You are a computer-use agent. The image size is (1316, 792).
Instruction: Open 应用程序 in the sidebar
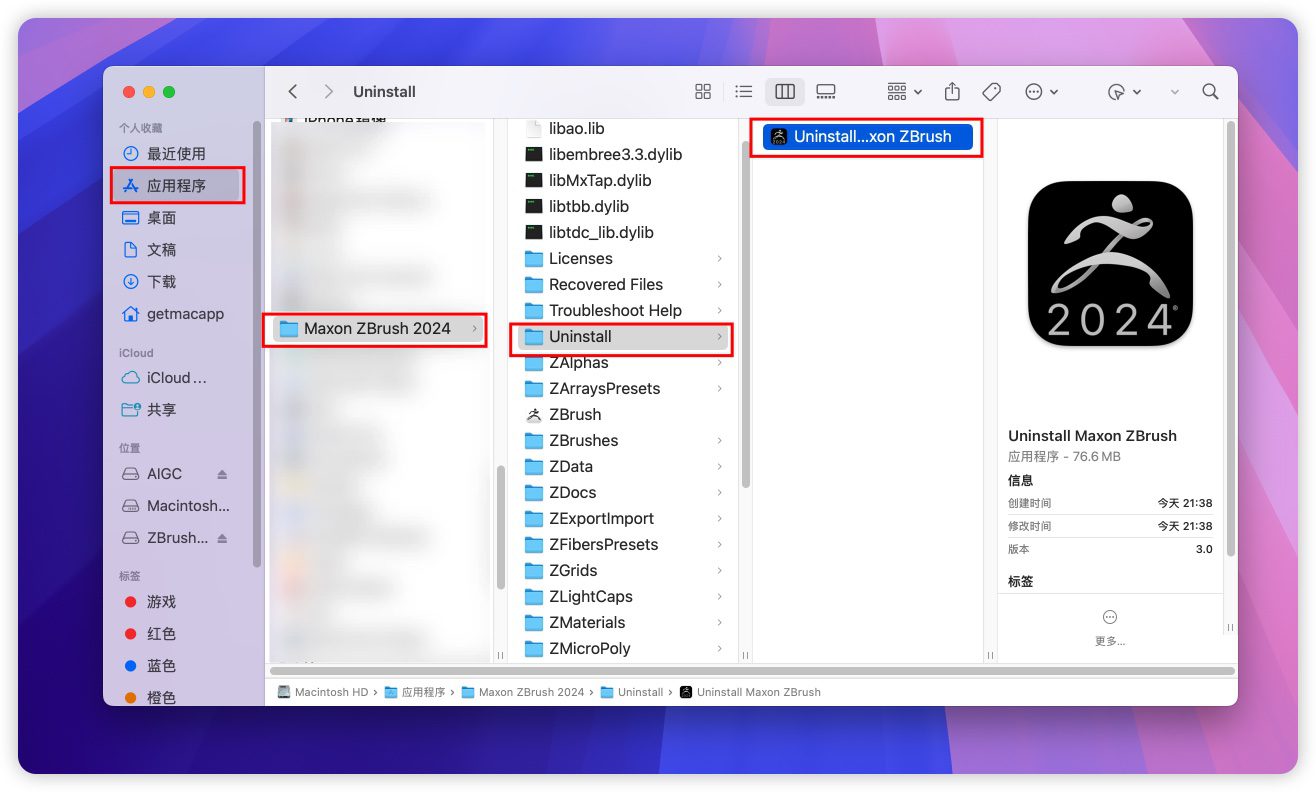point(176,186)
